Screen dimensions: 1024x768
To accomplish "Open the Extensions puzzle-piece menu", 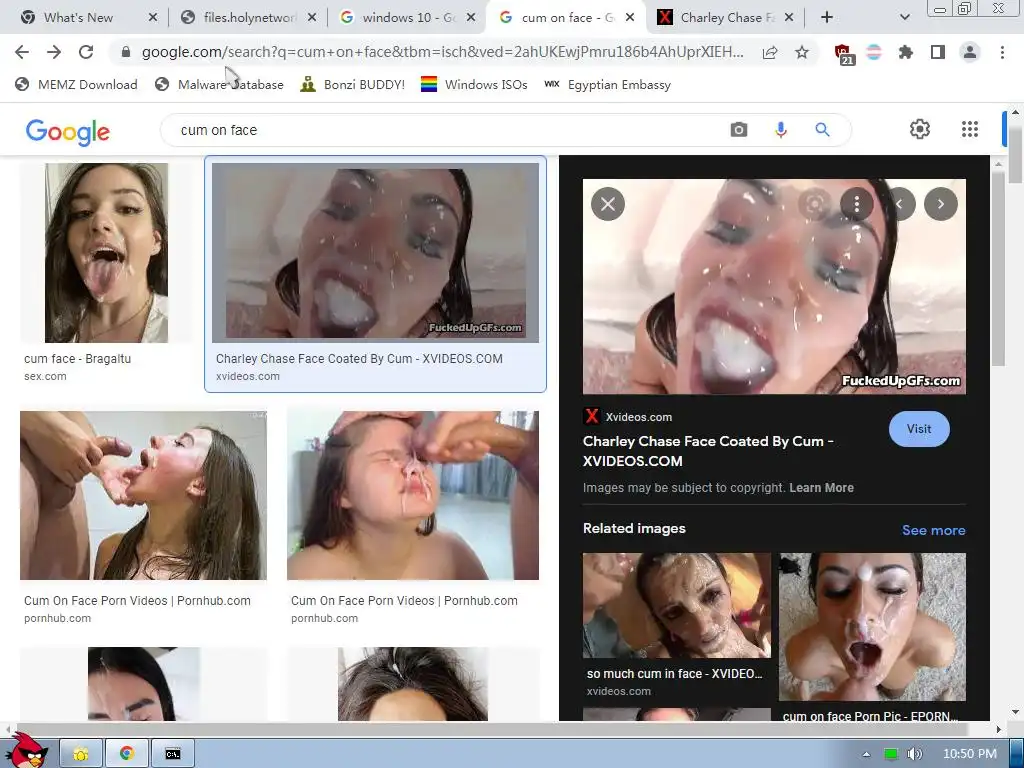I will pyautogui.click(x=906, y=52).
